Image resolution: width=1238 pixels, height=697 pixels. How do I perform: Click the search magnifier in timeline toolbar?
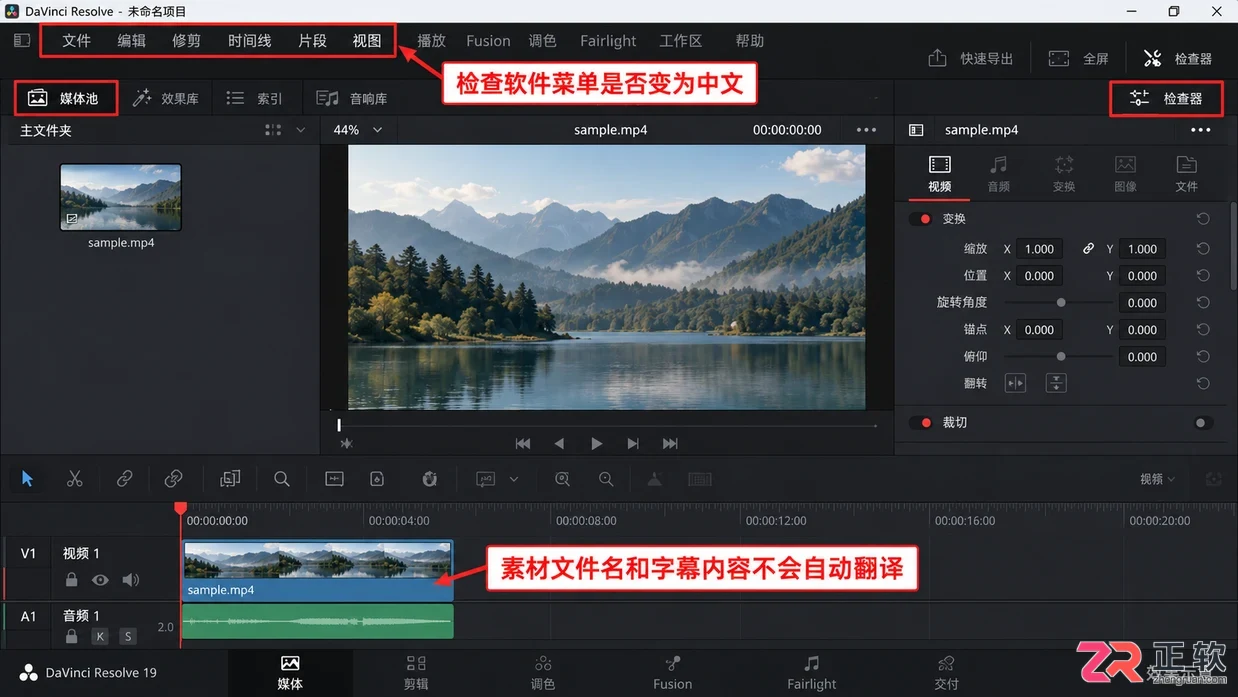pyautogui.click(x=282, y=479)
